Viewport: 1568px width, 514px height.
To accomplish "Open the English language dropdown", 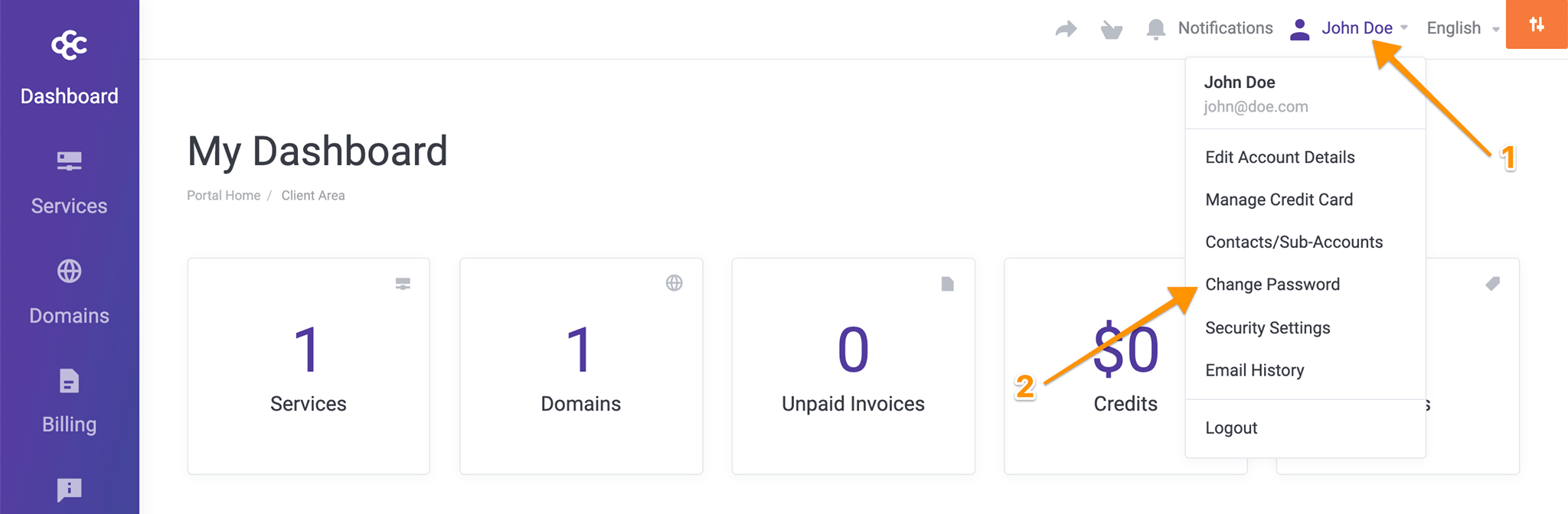I will [1462, 28].
